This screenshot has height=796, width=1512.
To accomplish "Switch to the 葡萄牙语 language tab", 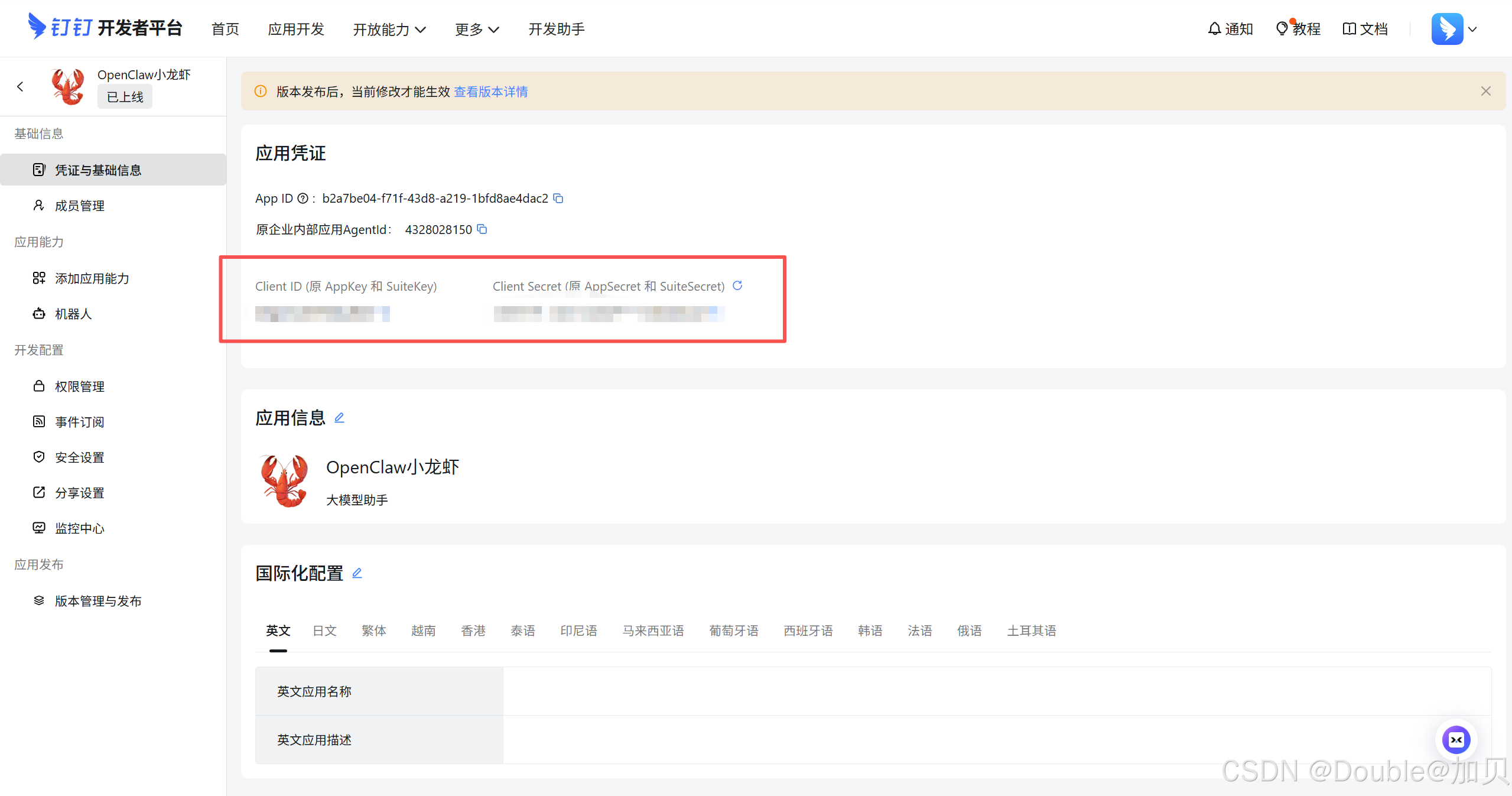I will pyautogui.click(x=734, y=631).
